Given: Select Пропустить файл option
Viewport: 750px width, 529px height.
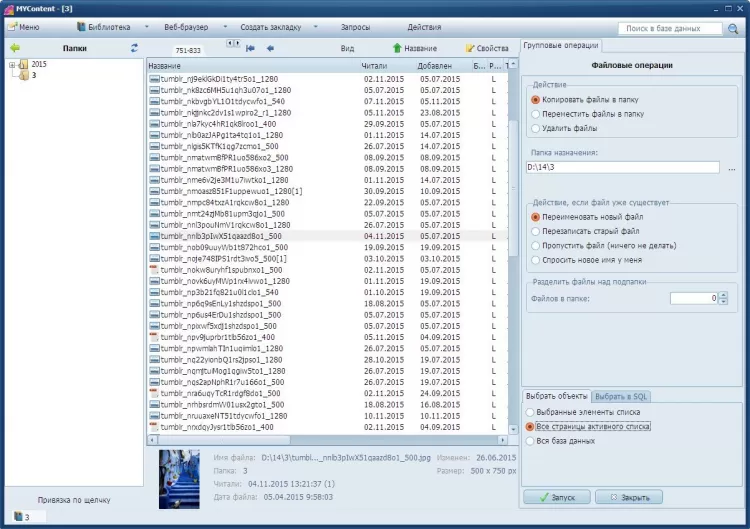Looking at the screenshot, I should pos(604,246).
